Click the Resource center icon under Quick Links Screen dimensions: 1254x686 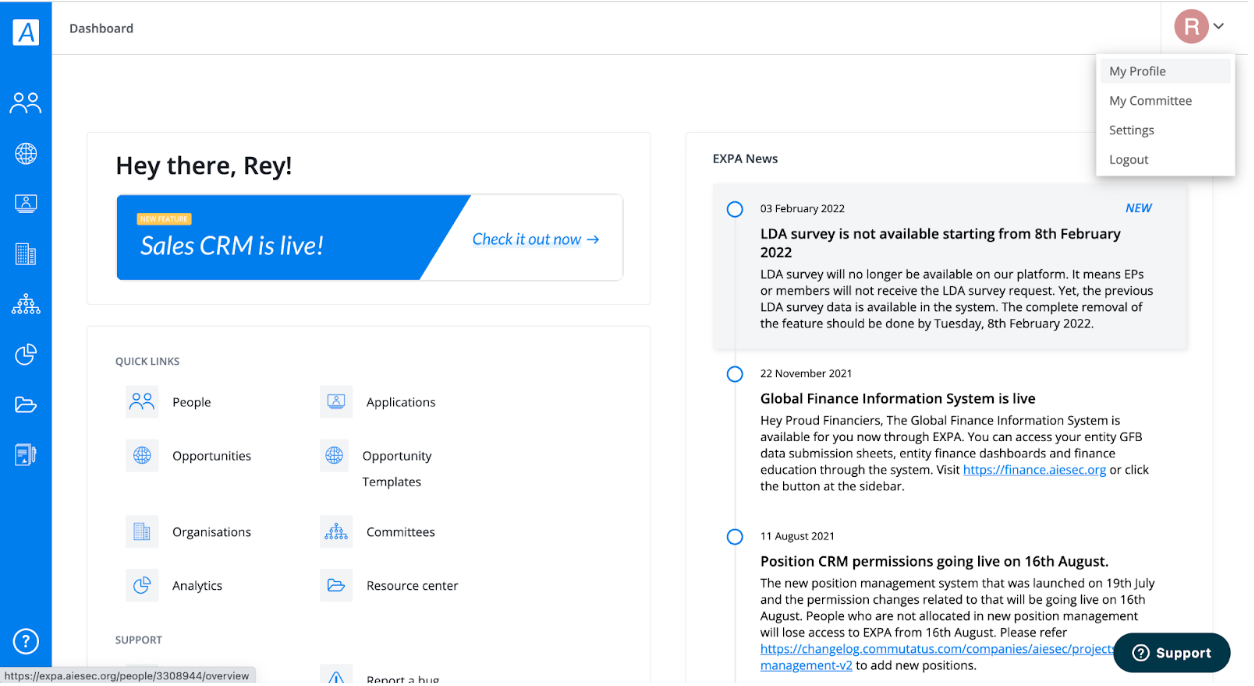336,586
